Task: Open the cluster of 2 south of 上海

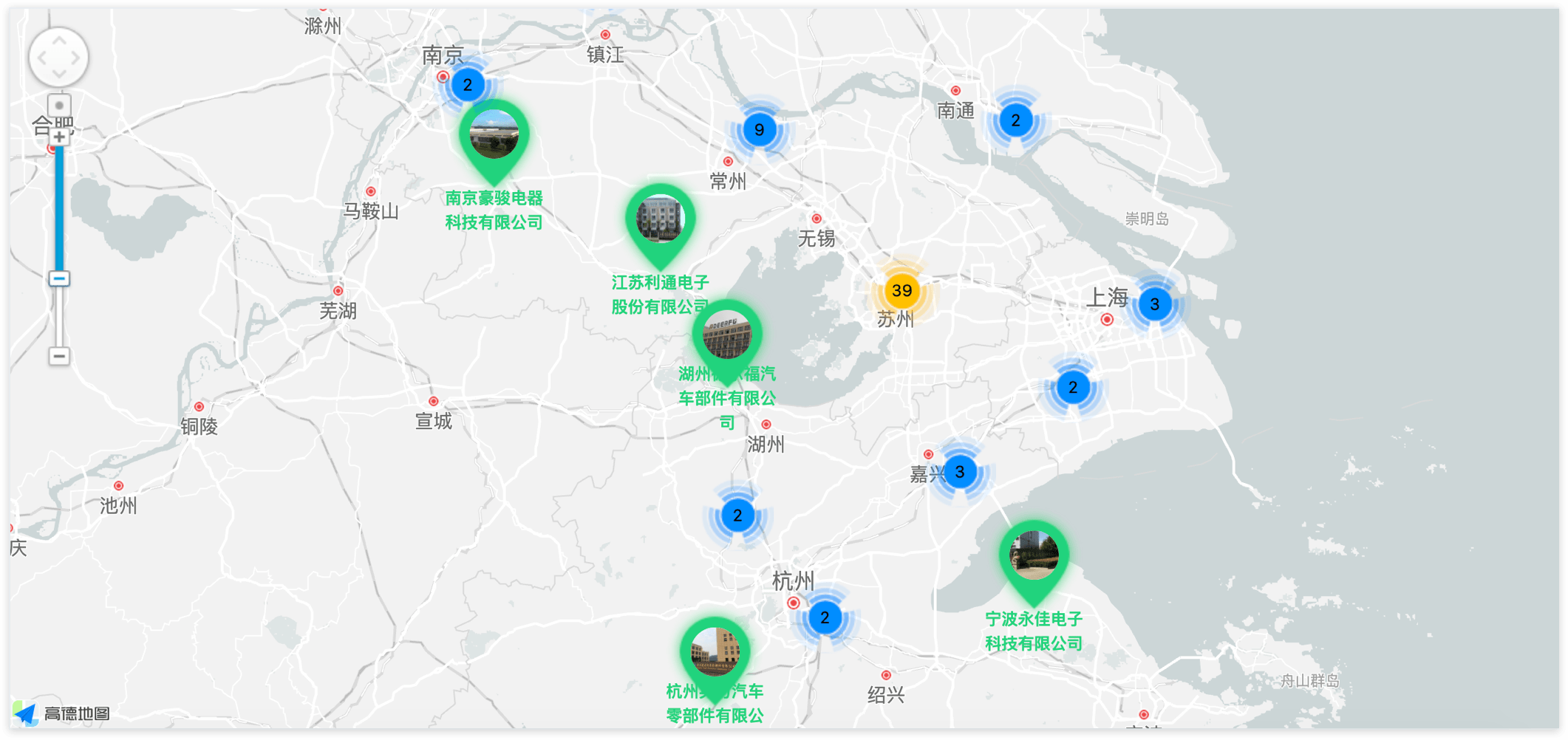Action: (x=1072, y=387)
